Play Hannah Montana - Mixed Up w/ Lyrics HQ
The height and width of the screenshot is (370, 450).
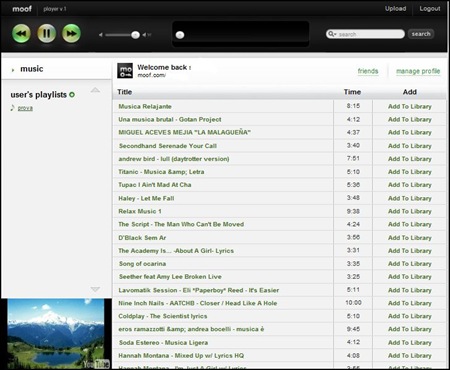(x=181, y=356)
